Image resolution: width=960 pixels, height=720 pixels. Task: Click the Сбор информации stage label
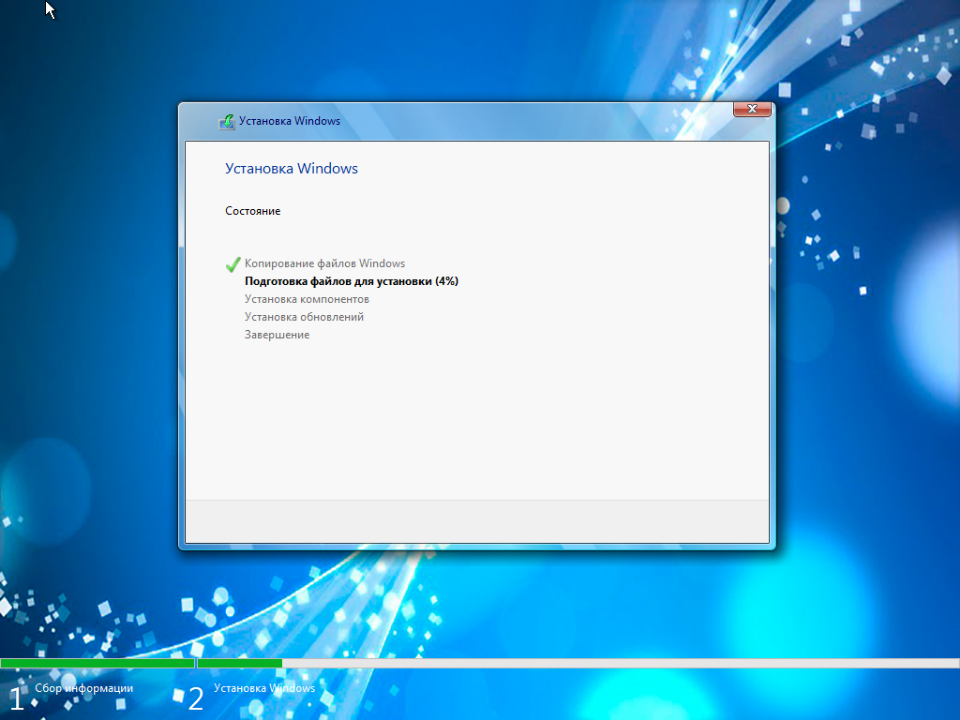84,688
